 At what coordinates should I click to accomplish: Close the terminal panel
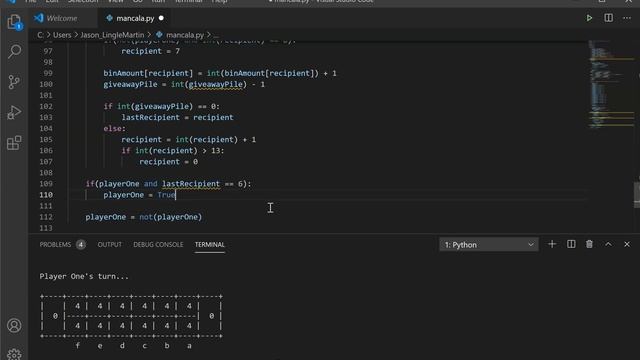627,244
